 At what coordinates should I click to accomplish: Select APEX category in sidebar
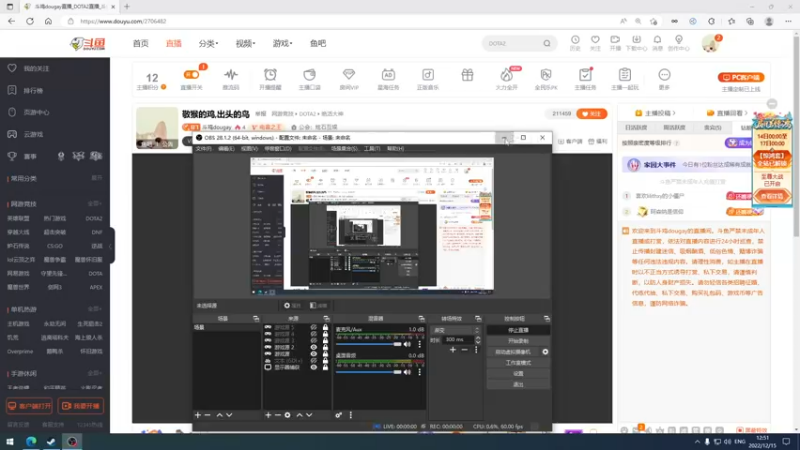click(95, 287)
